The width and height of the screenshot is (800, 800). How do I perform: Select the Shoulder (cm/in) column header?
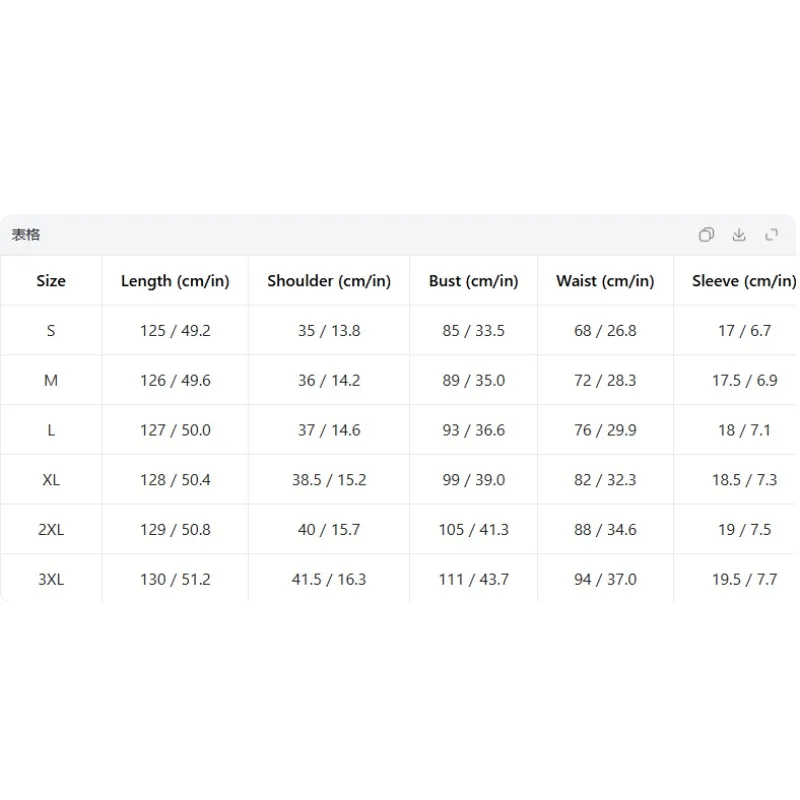tap(329, 281)
